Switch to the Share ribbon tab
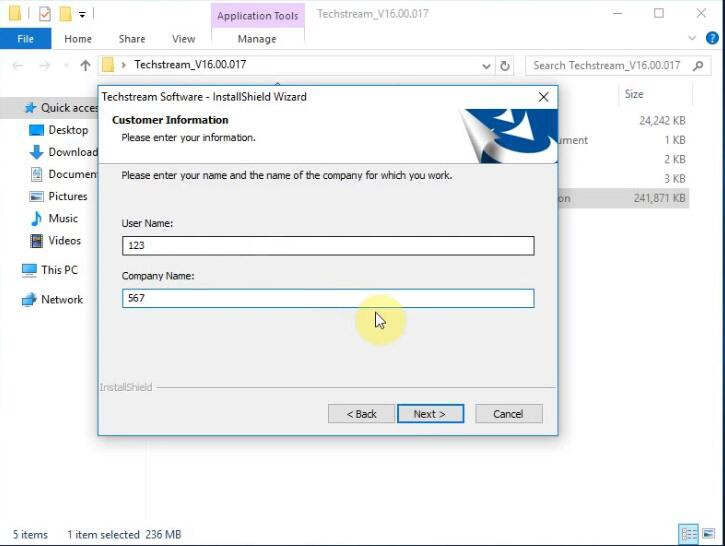 click(x=132, y=39)
